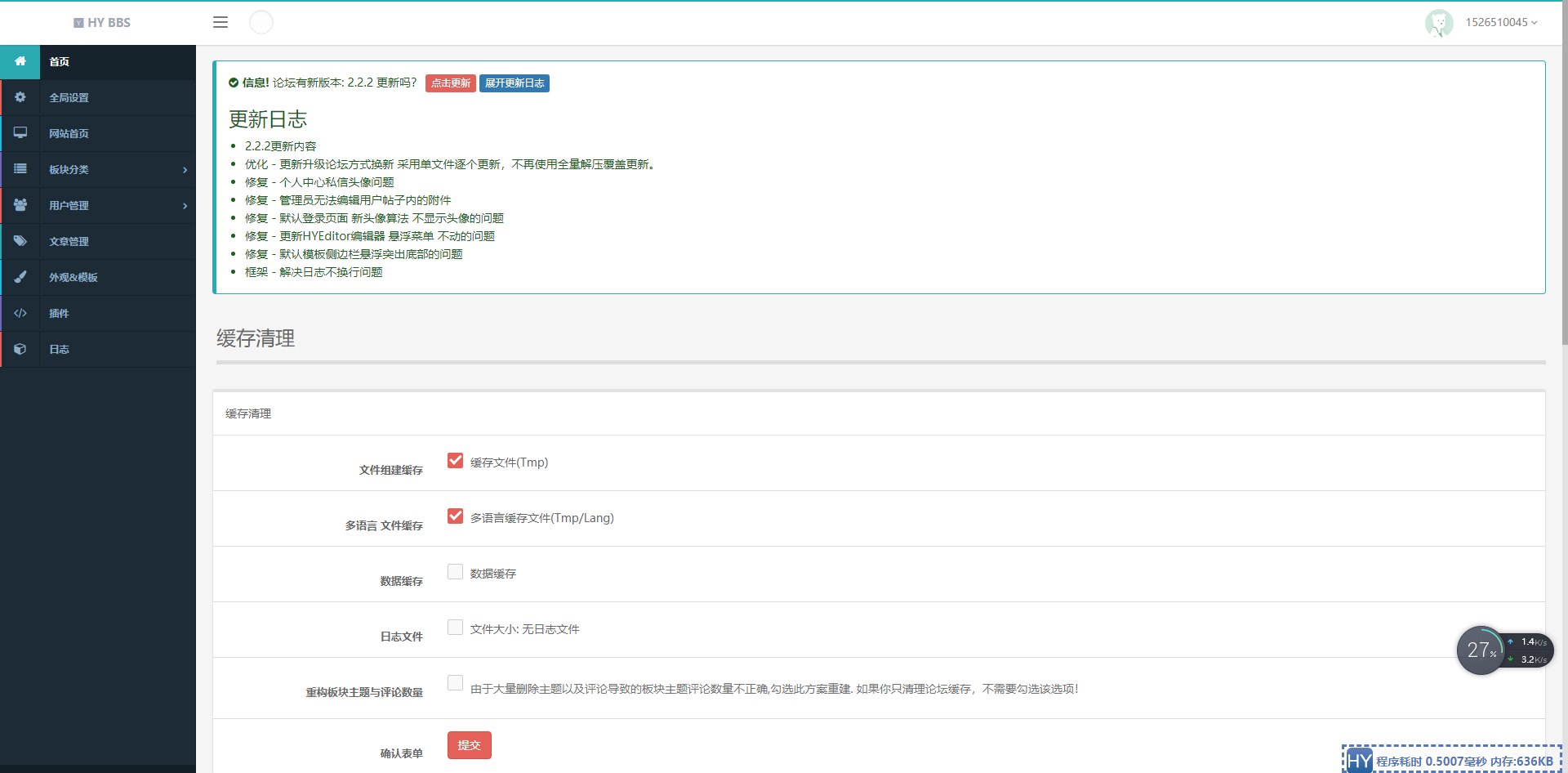This screenshot has height=773, width=1568.
Task: Click the gear icon for global settings
Action: click(20, 97)
